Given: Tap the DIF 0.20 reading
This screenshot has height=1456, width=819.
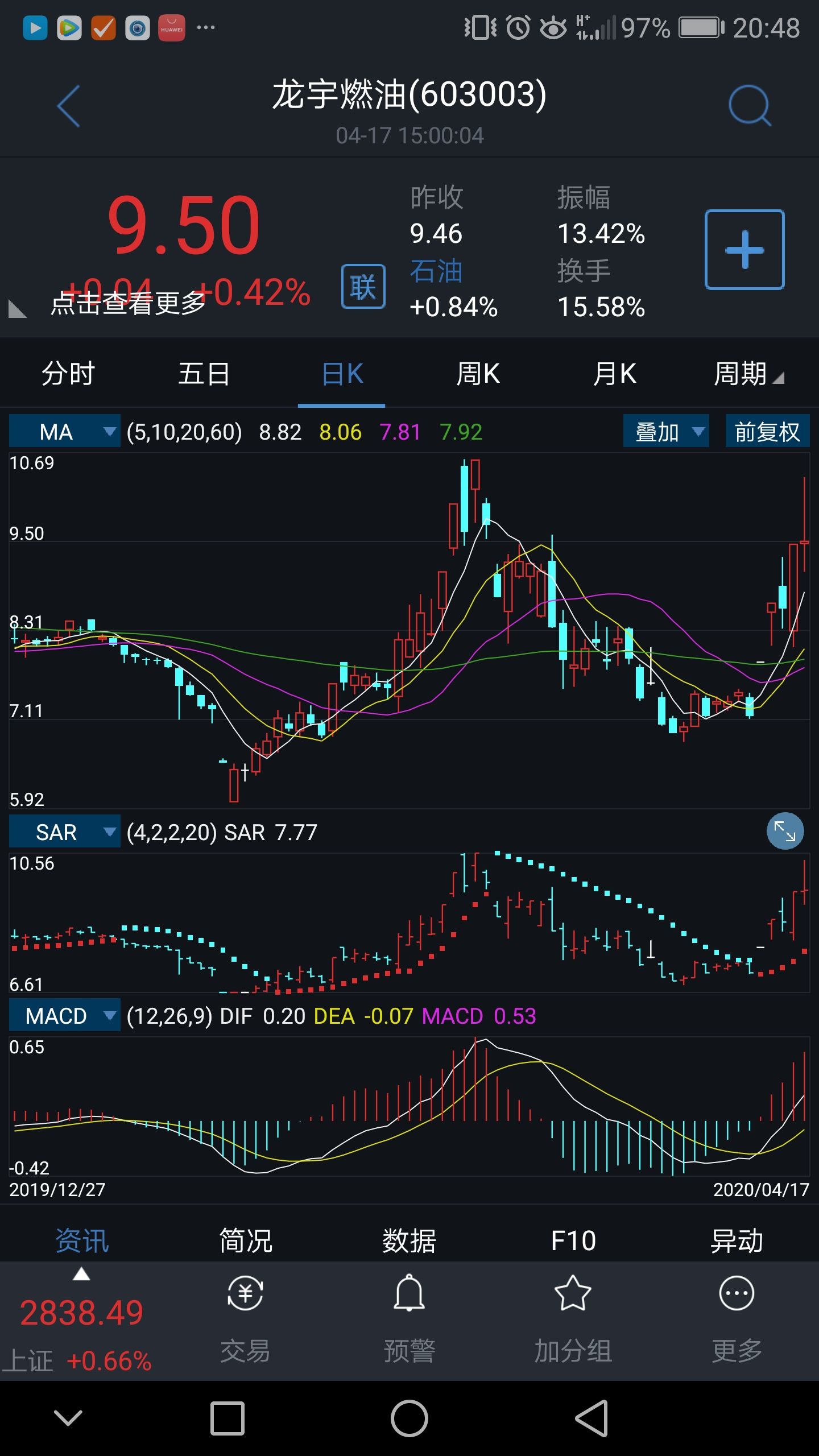Looking at the screenshot, I should pyautogui.click(x=263, y=1016).
